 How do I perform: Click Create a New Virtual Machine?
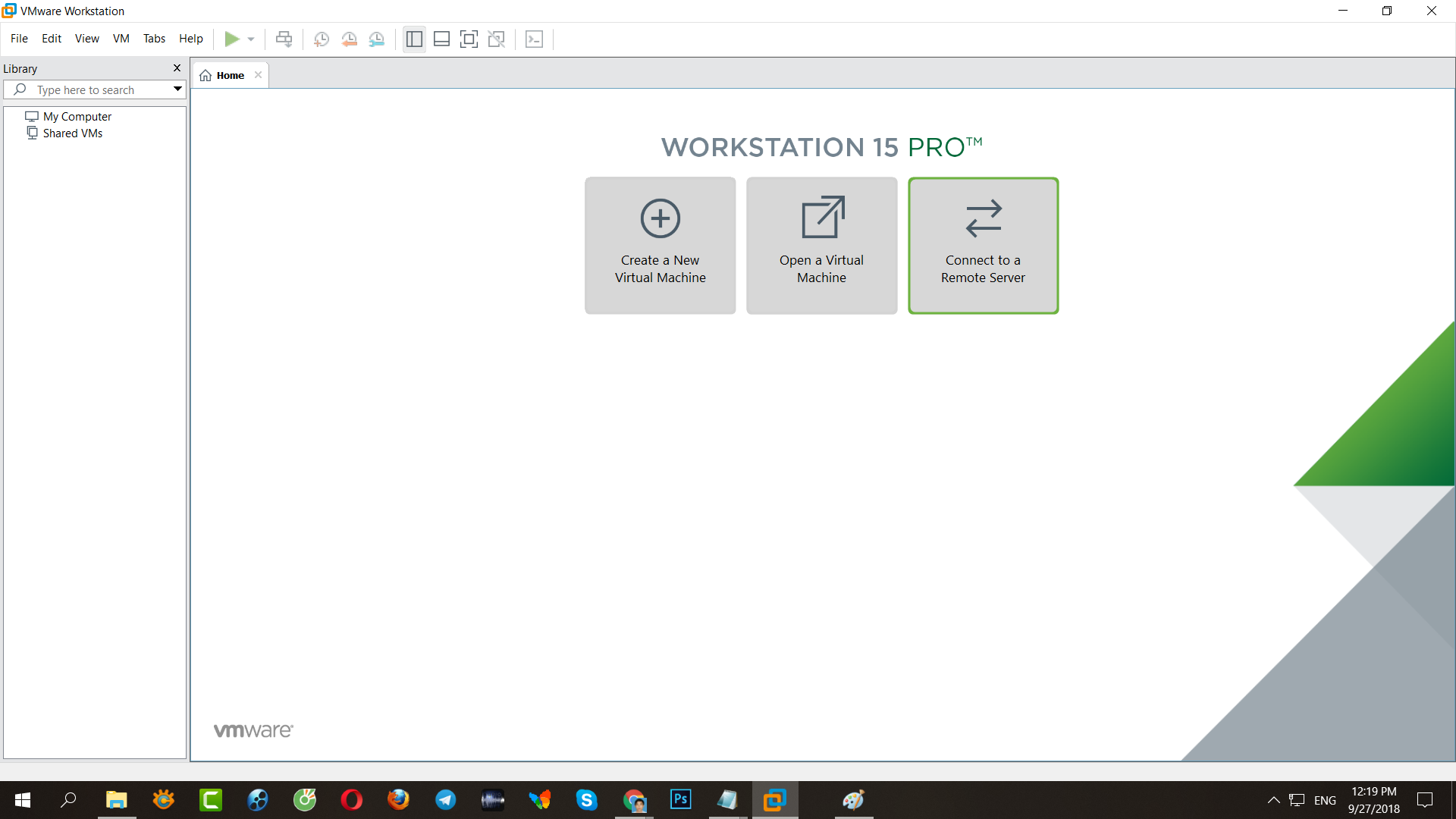coord(660,245)
